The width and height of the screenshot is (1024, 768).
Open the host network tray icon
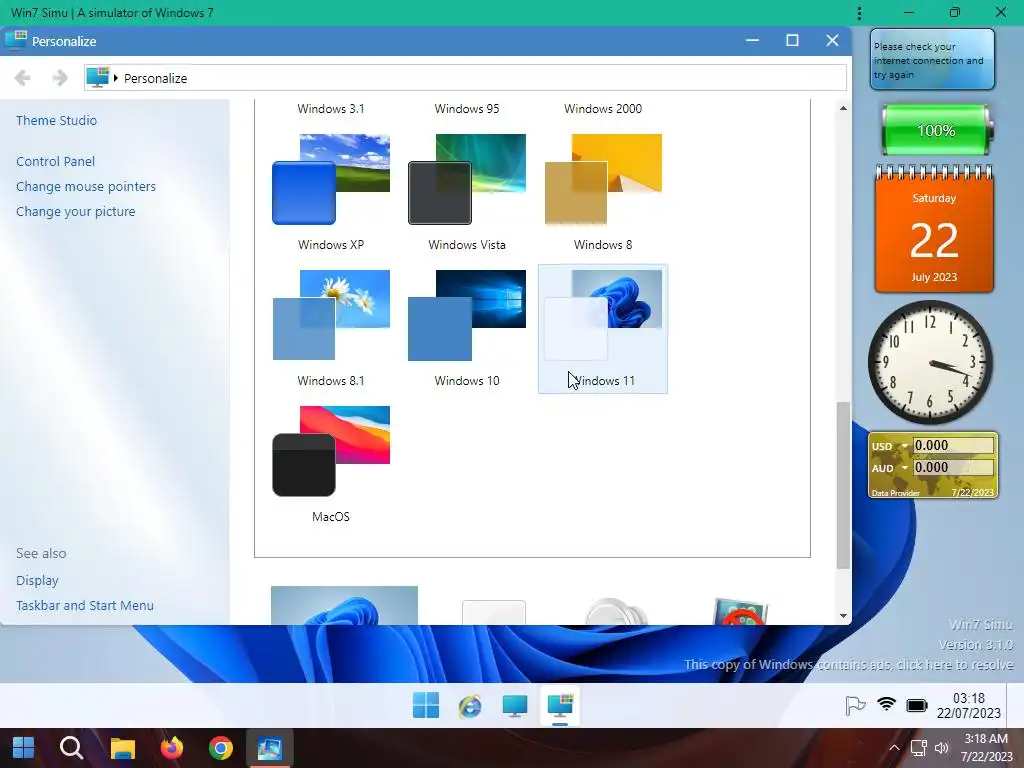[x=919, y=748]
